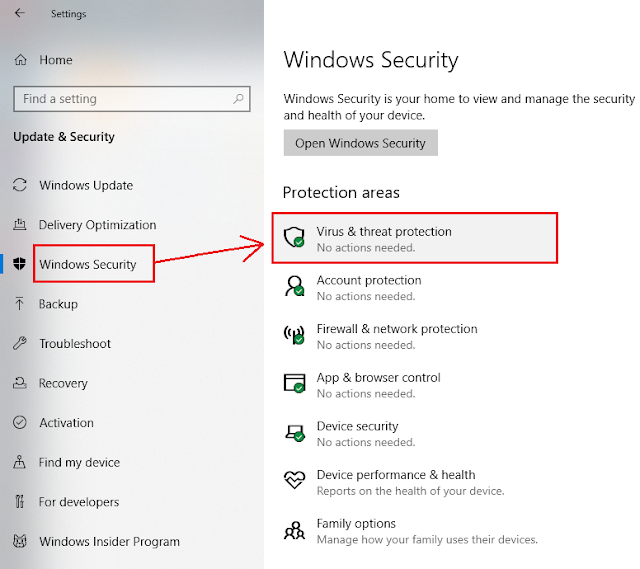Click 'Reports on the health of your device.'

pyautogui.click(x=411, y=491)
